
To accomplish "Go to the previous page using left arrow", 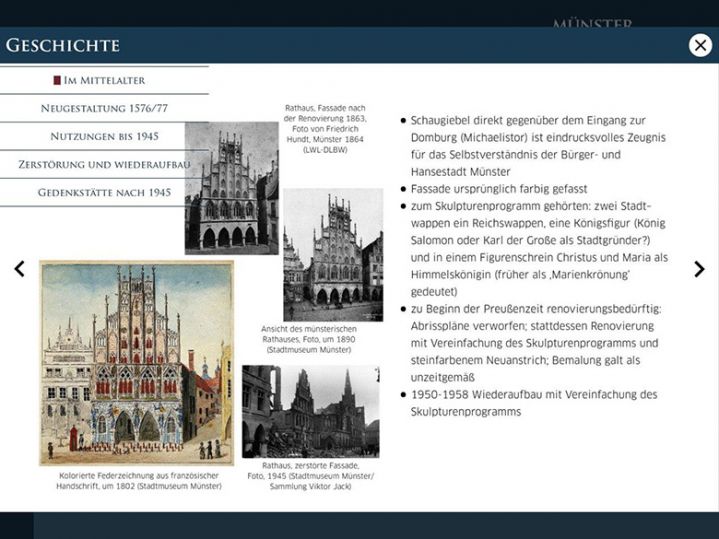I will tap(19, 269).
